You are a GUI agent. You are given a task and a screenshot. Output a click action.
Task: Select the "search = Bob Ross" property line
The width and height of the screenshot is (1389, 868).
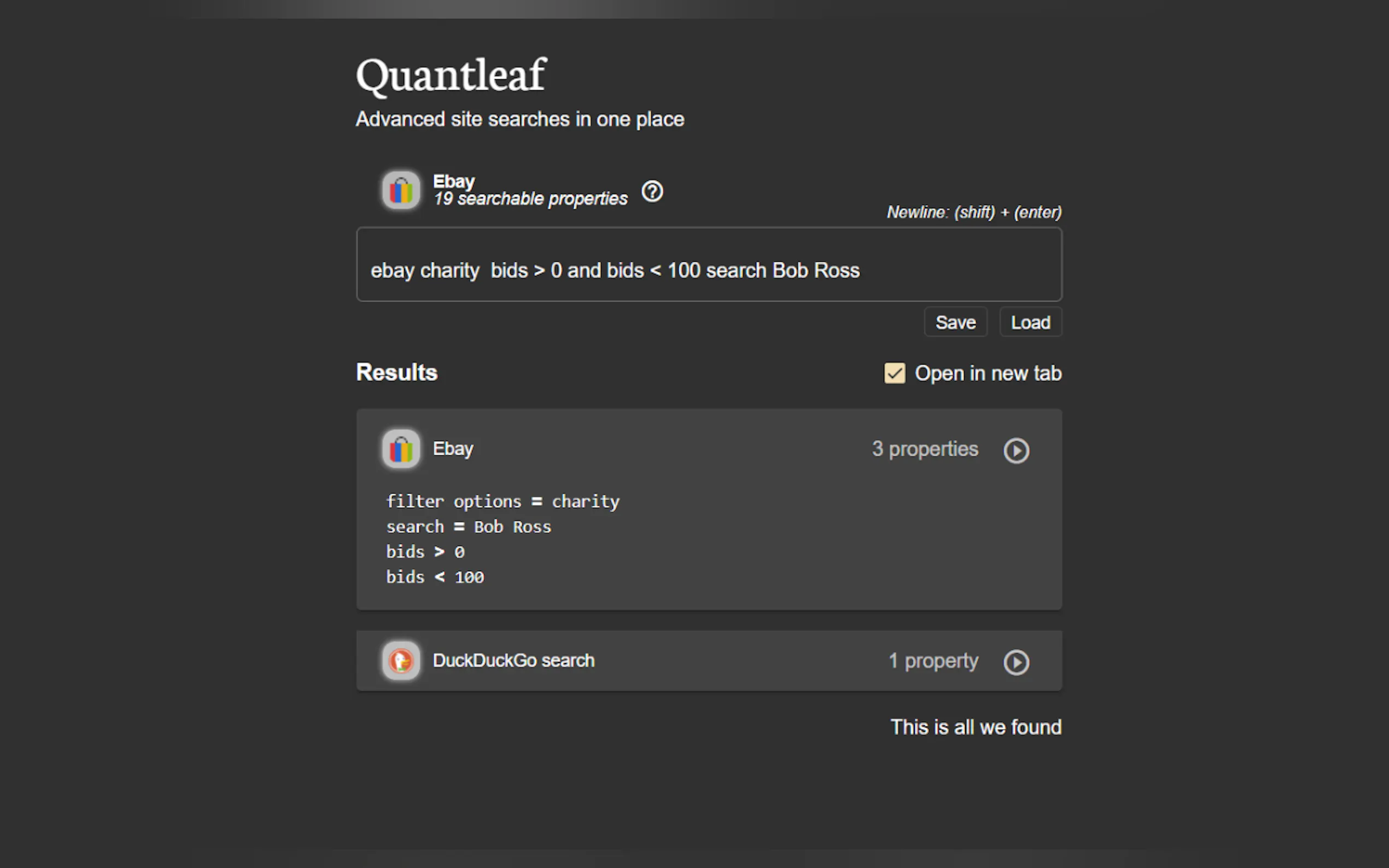coord(468,527)
